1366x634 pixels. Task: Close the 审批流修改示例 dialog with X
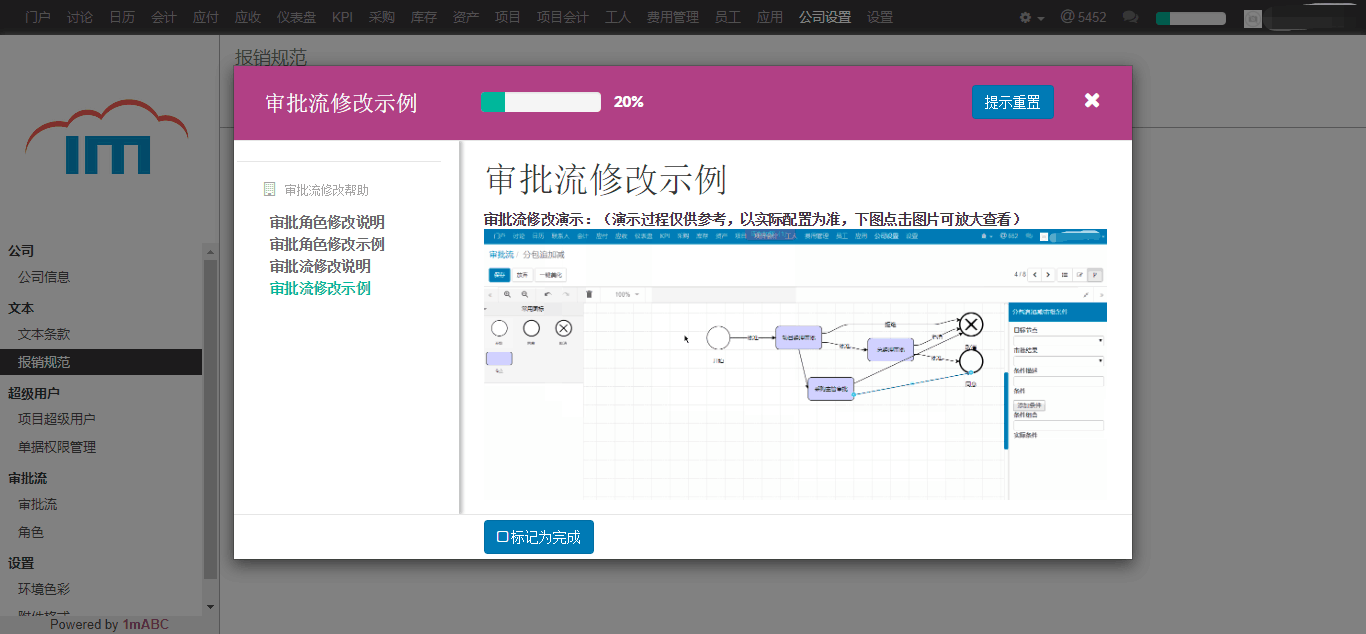click(1092, 101)
